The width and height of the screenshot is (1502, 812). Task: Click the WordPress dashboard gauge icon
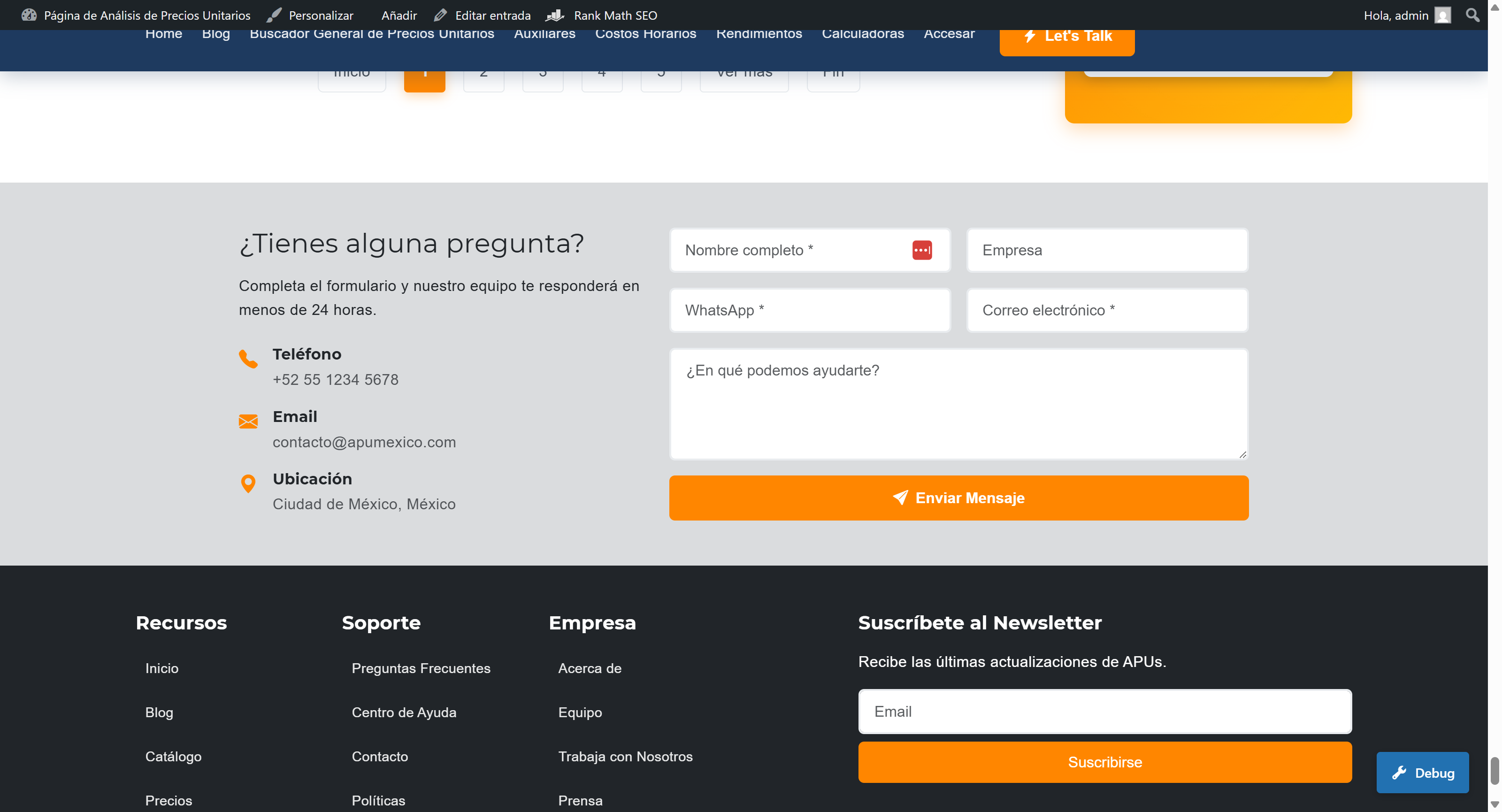coord(29,15)
